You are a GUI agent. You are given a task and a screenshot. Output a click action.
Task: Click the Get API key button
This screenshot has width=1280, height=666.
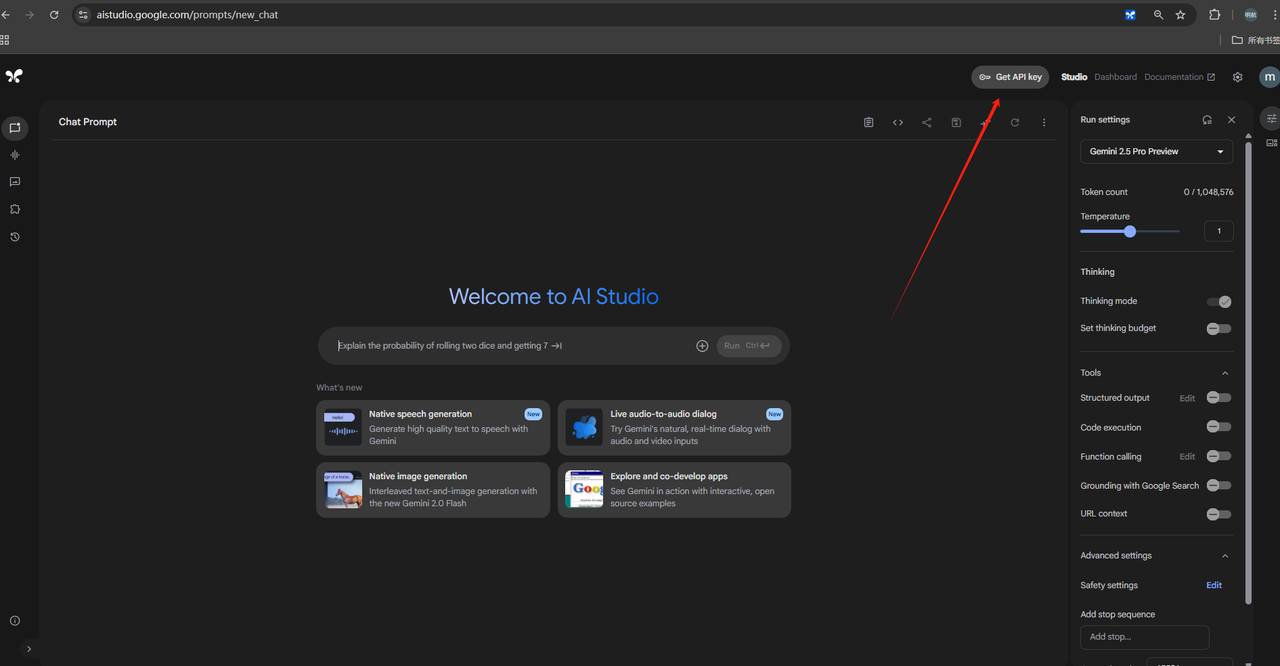[x=1010, y=77]
